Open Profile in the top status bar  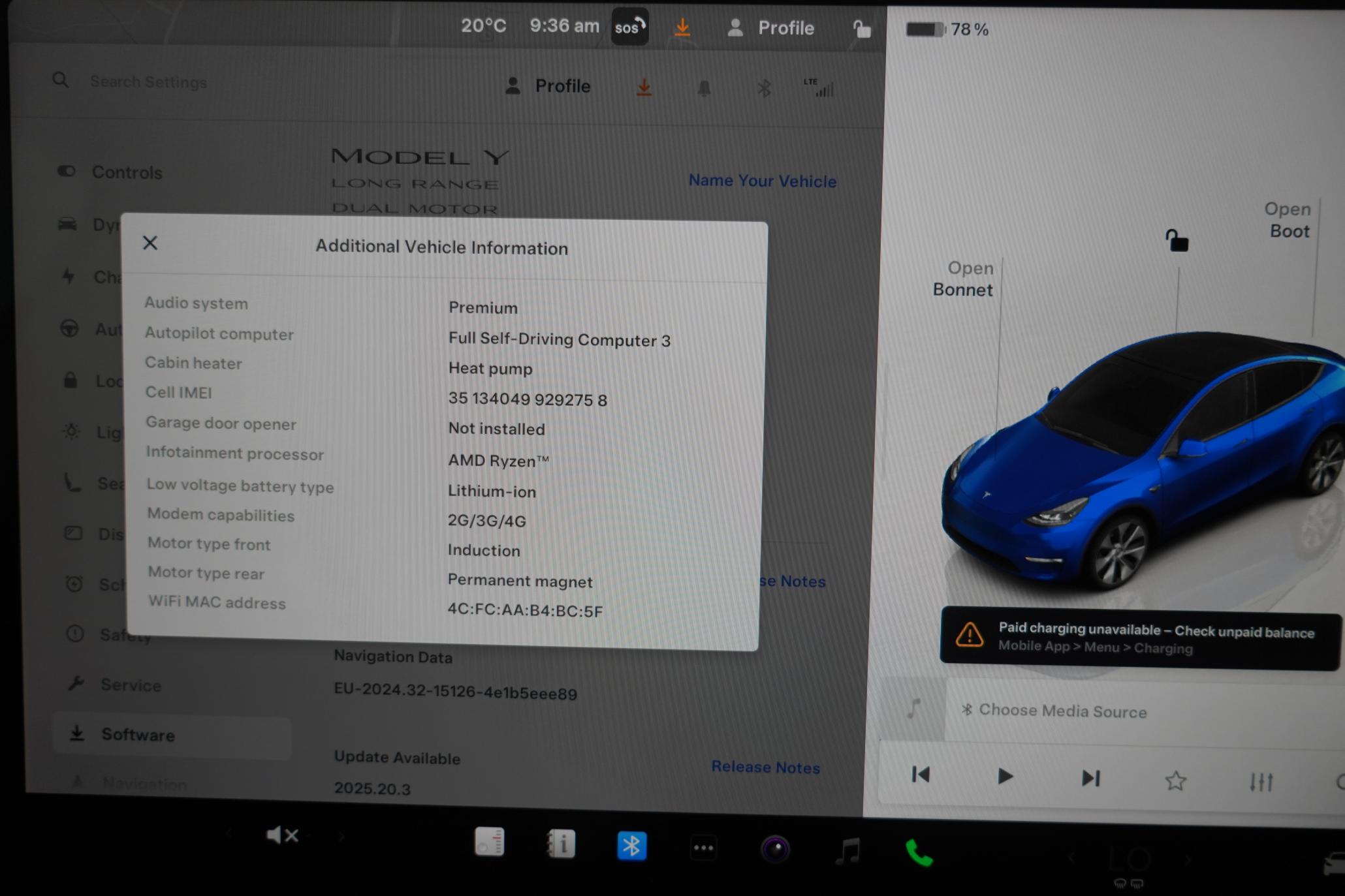[770, 28]
